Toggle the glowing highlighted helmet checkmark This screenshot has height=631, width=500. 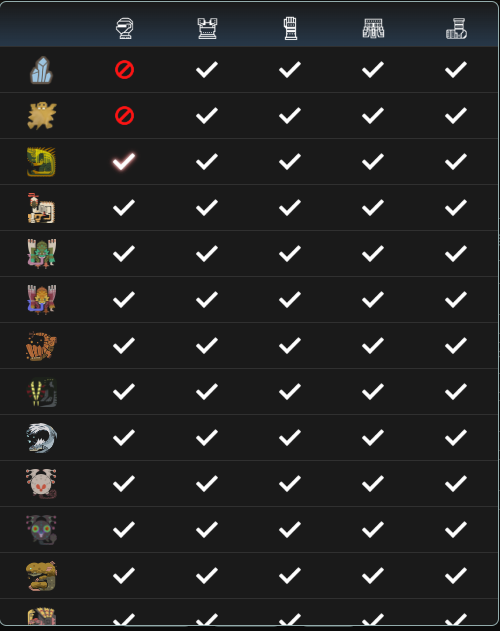click(124, 161)
